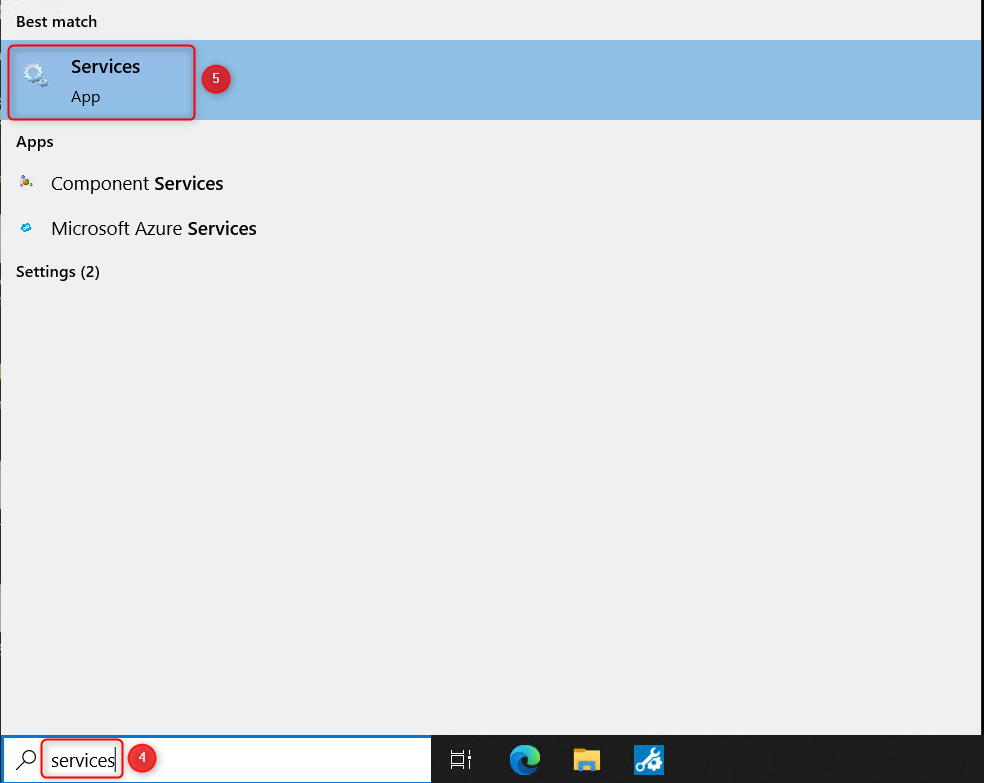Select the 'Apps' section header

(35, 142)
